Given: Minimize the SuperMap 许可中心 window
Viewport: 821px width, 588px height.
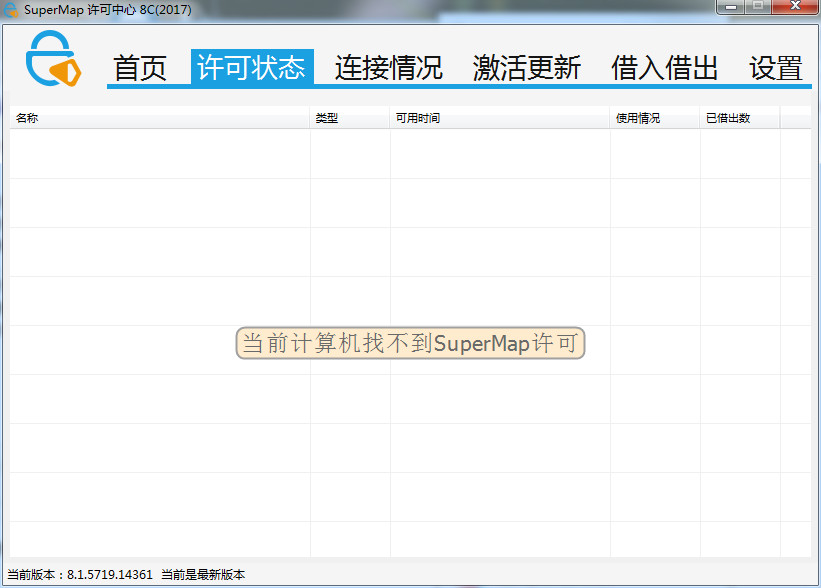Looking at the screenshot, I should [x=731, y=7].
